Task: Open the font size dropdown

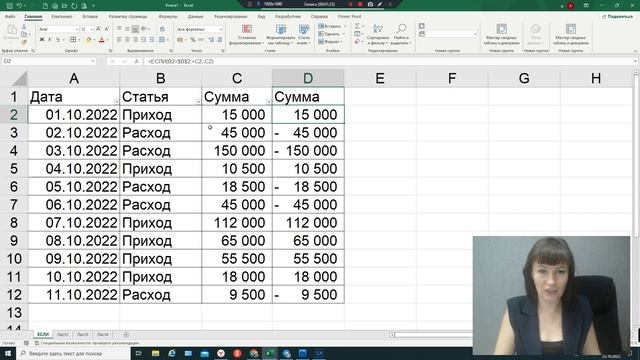Action: click(x=92, y=29)
